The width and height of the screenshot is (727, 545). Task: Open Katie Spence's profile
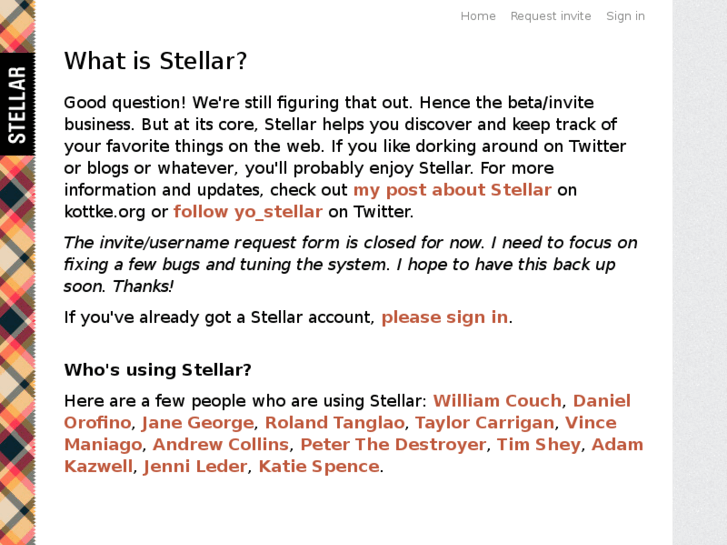318,467
